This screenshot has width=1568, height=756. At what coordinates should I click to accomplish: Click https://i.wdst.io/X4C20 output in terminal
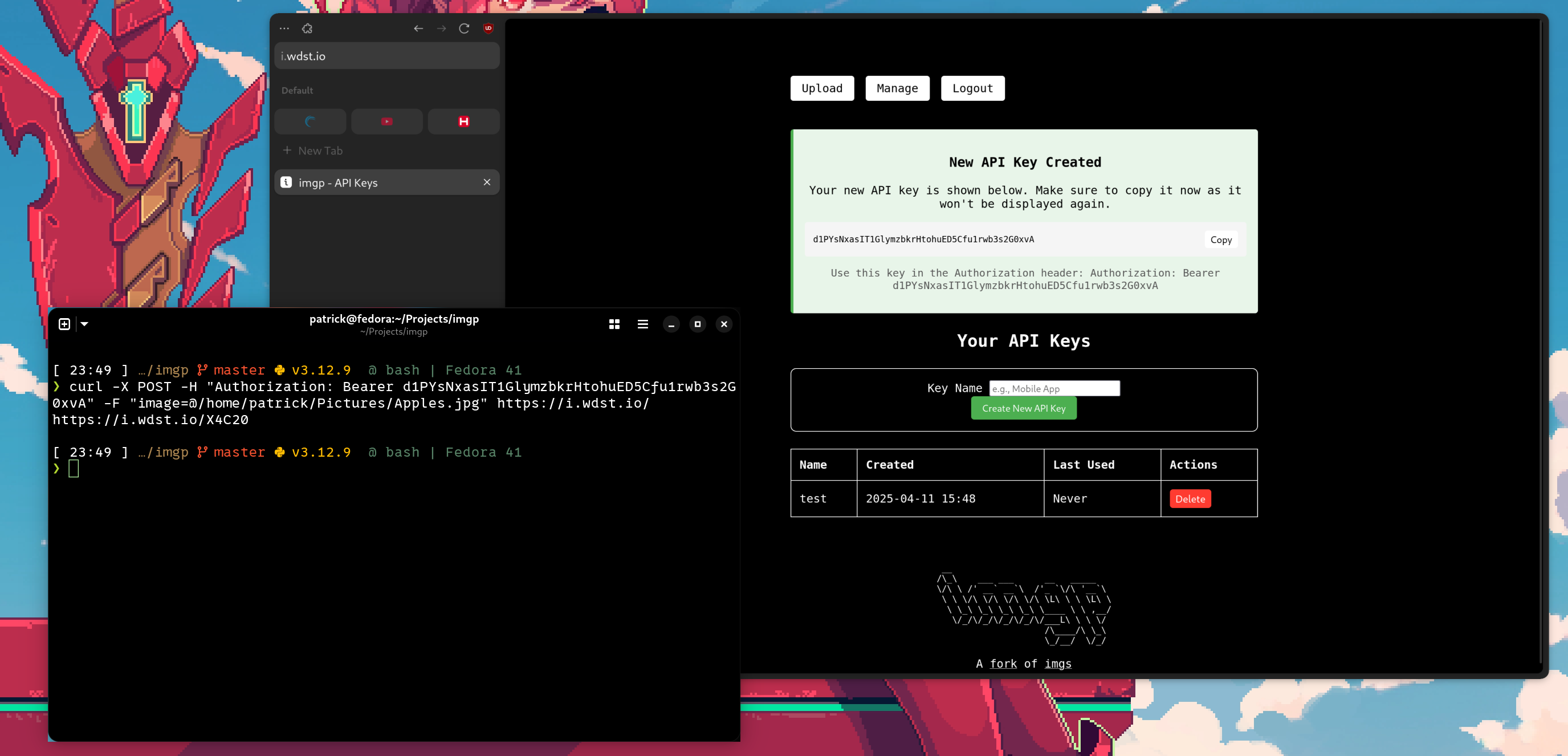pos(150,420)
